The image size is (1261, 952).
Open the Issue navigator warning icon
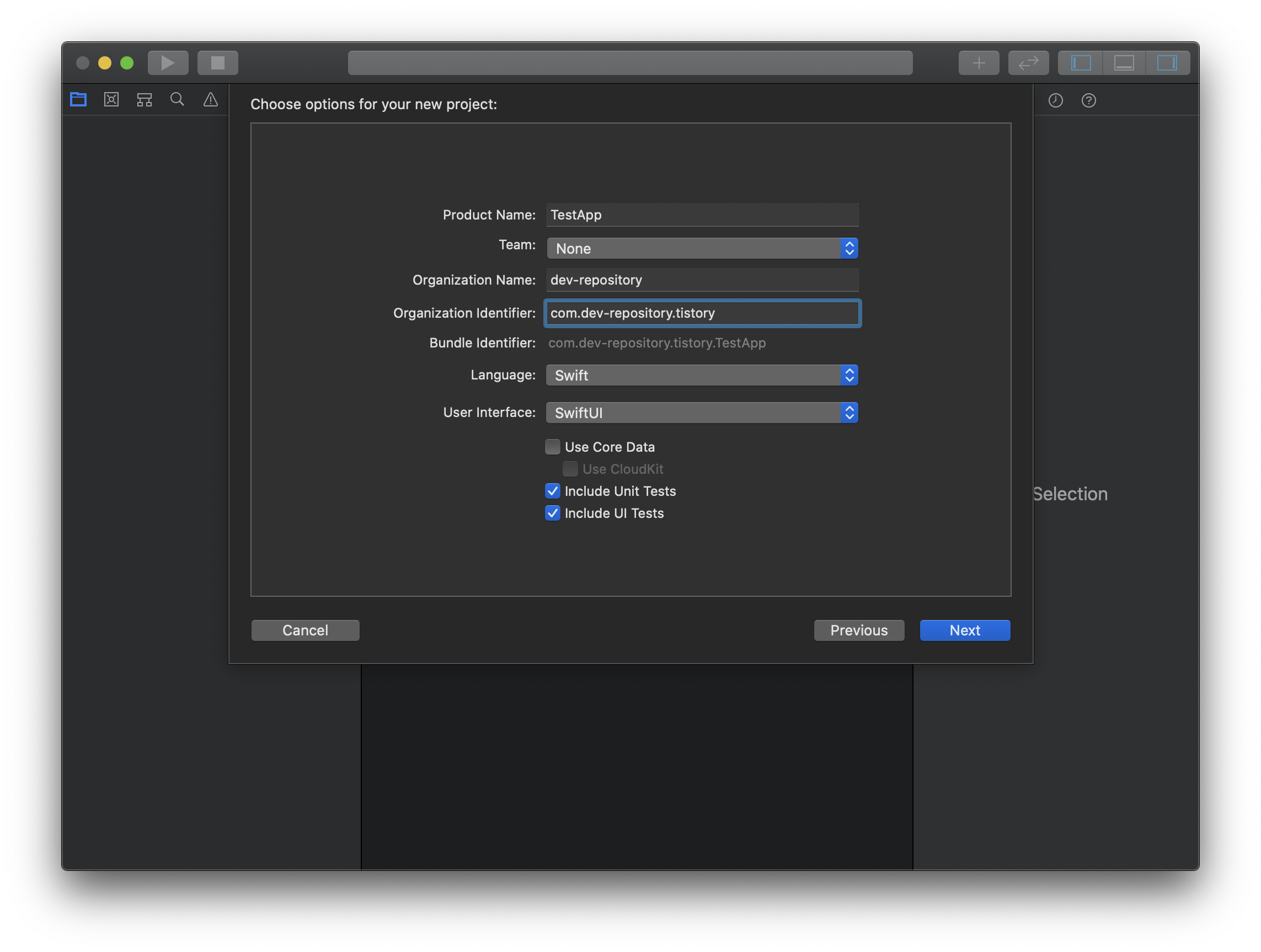pyautogui.click(x=210, y=100)
